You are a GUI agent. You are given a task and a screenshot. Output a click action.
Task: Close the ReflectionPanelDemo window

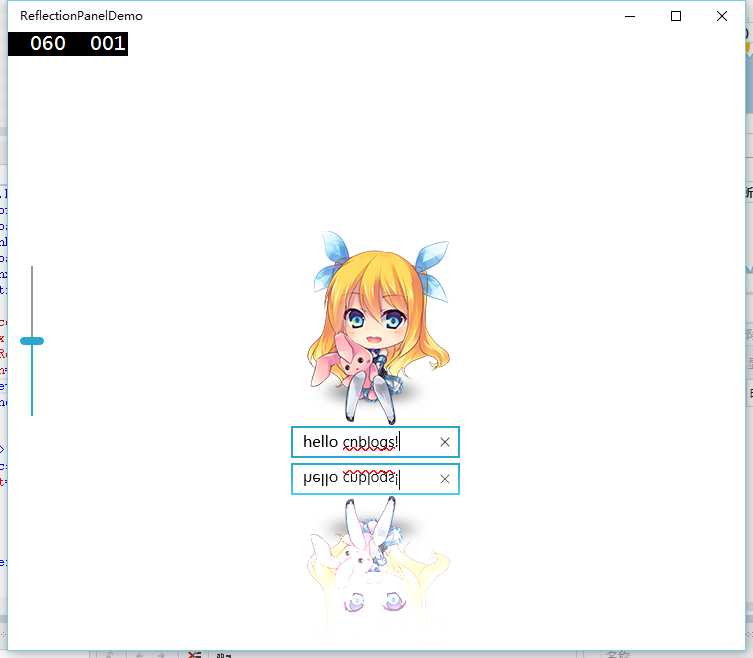click(722, 16)
